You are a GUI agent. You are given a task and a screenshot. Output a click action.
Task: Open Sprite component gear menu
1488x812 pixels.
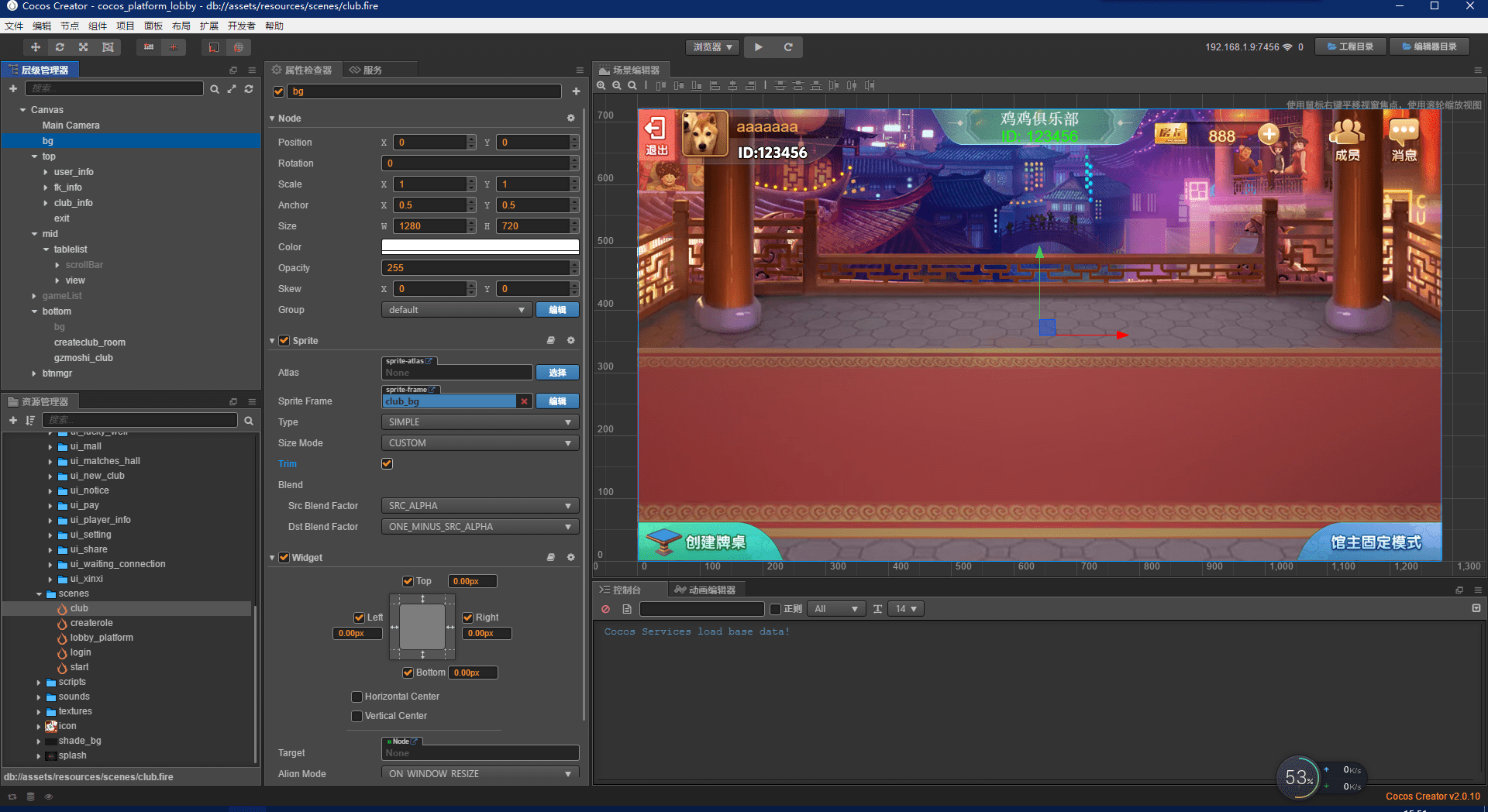pos(571,341)
